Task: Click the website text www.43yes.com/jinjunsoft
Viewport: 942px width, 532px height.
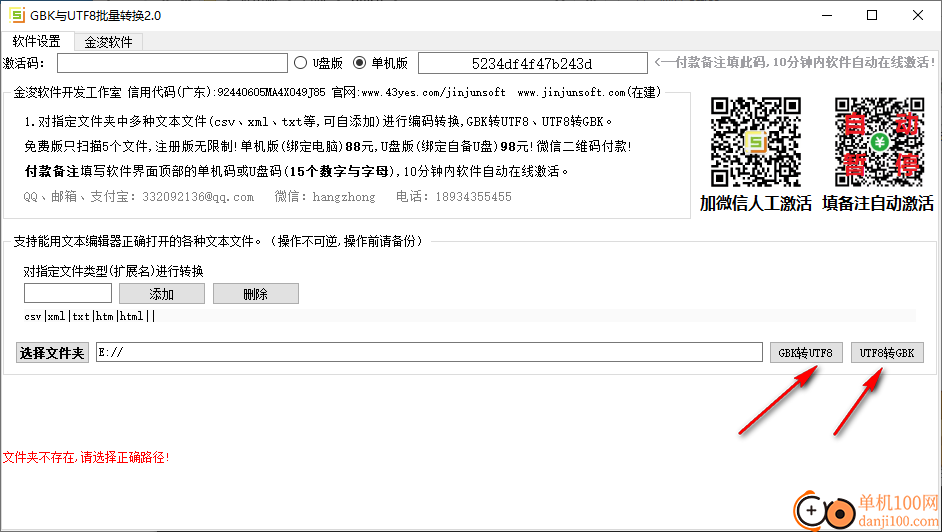Action: click(433, 92)
